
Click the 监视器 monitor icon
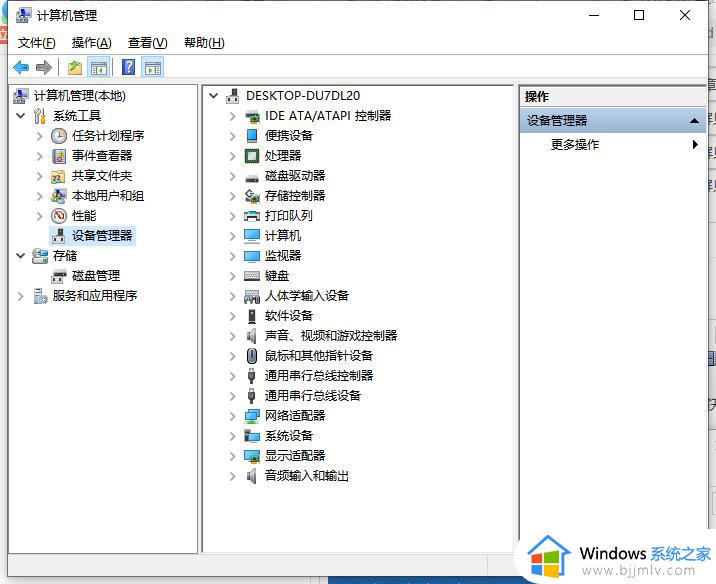[252, 256]
